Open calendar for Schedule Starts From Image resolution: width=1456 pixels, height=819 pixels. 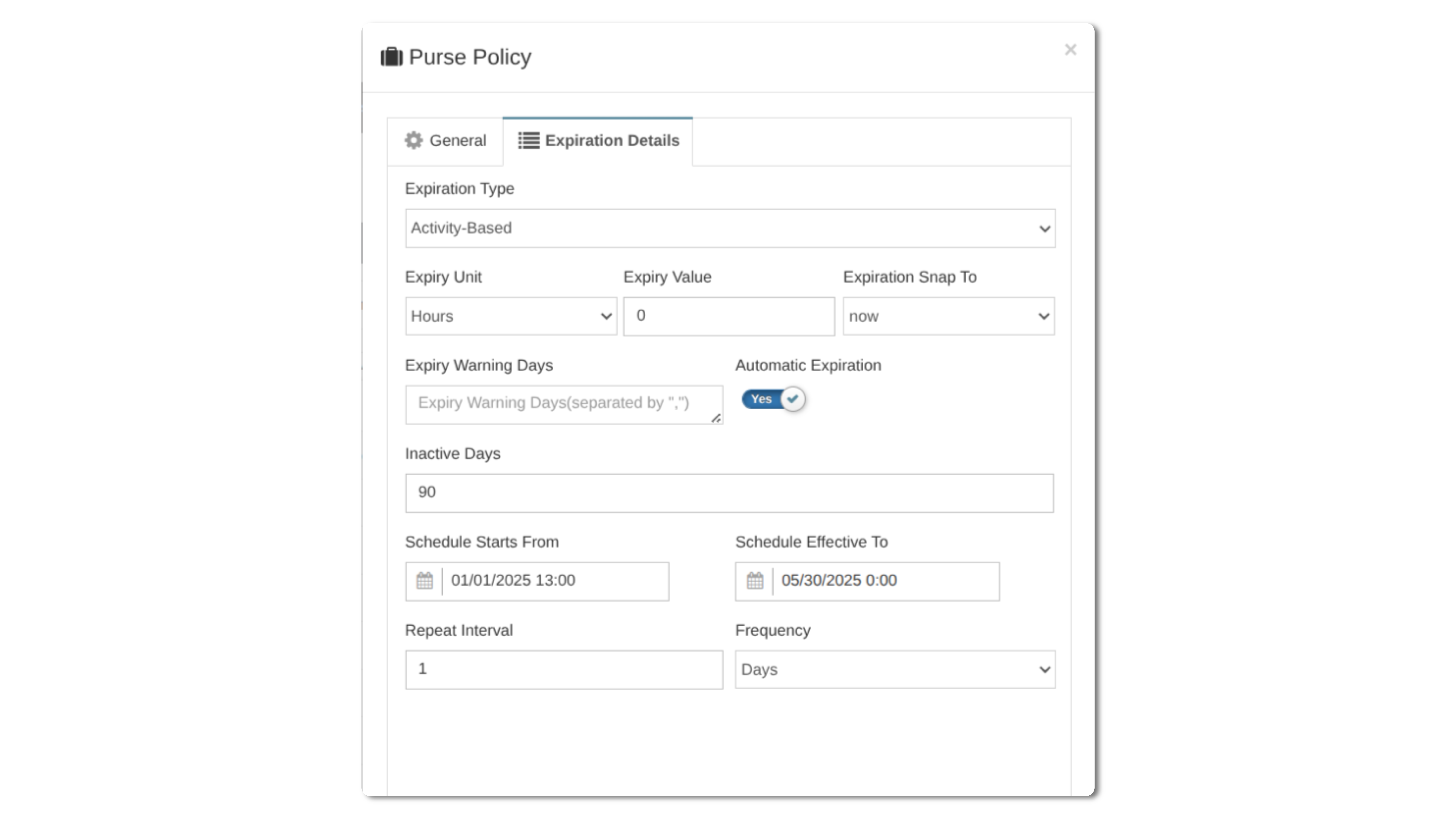[425, 581]
